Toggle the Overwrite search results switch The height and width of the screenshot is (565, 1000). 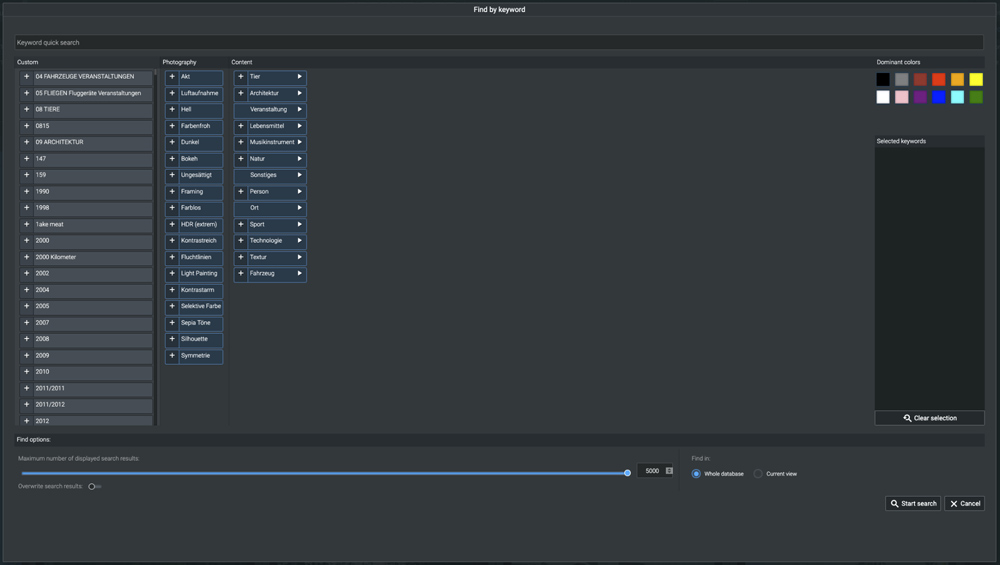(x=94, y=487)
